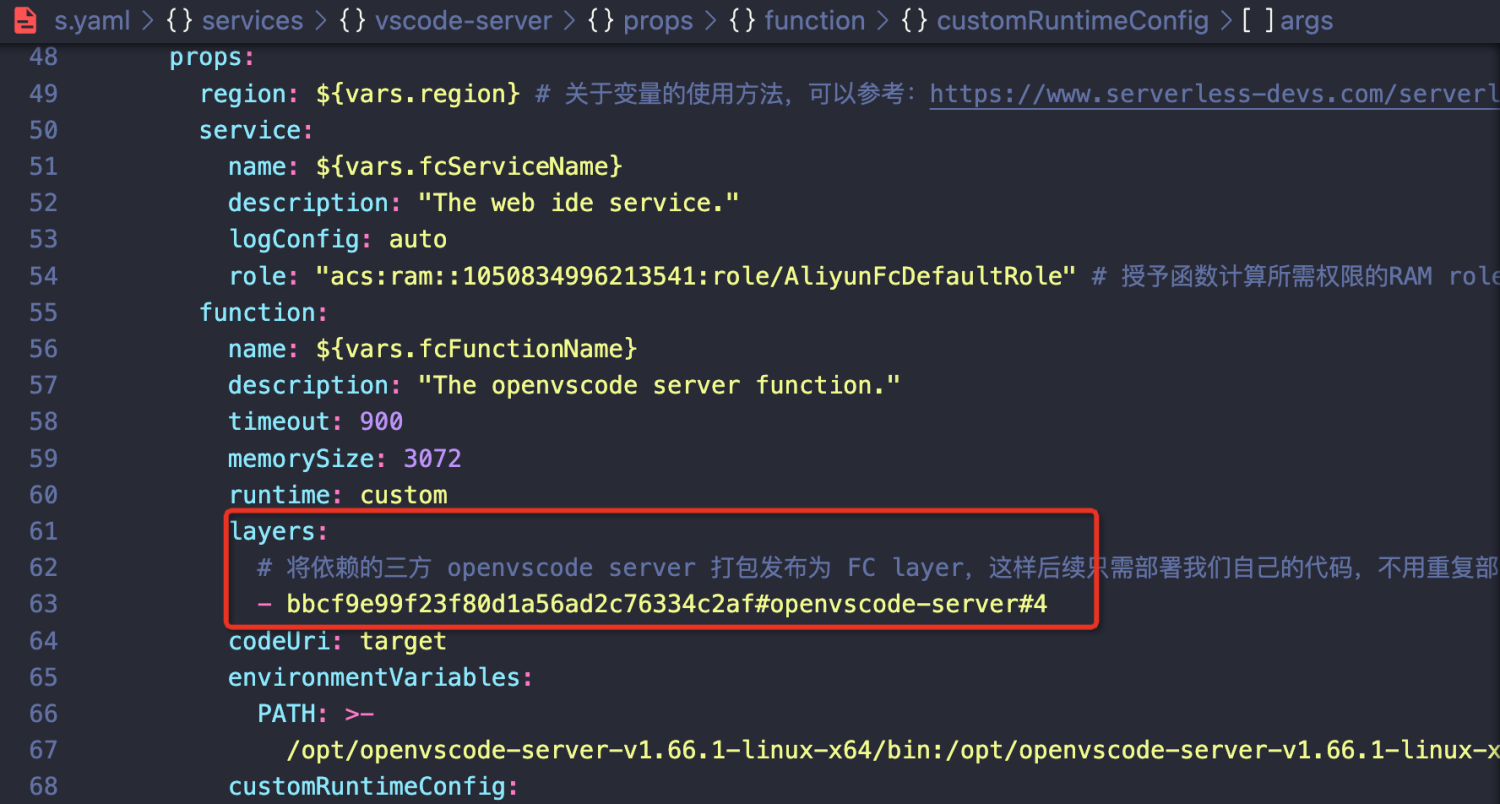1500x804 pixels.
Task: Click the timeout value 900
Action: point(381,422)
